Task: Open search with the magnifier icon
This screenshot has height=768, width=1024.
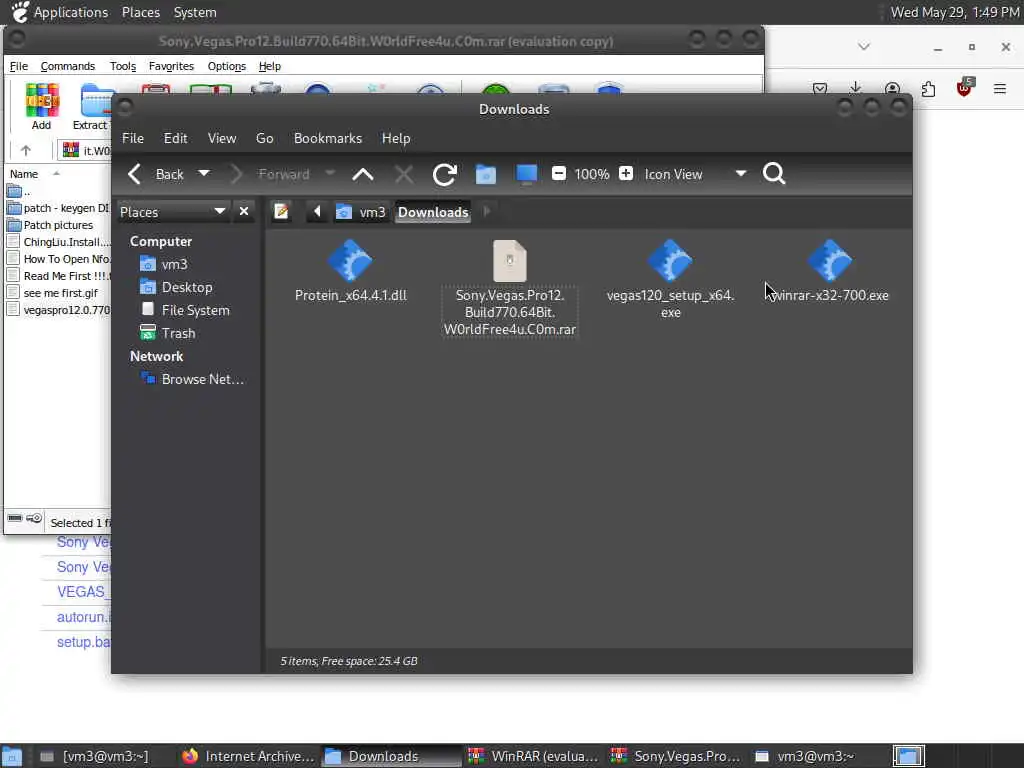Action: coord(774,174)
